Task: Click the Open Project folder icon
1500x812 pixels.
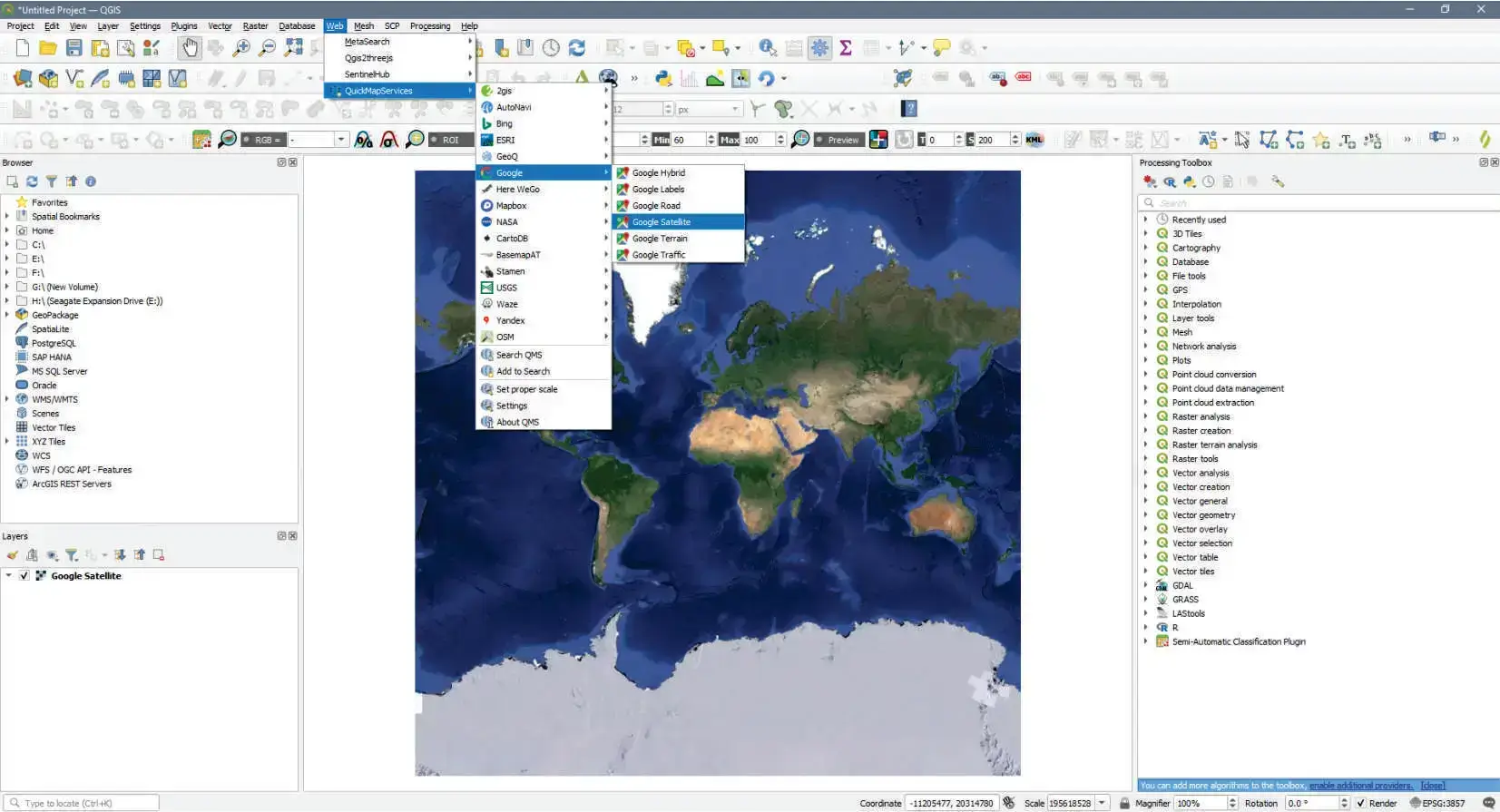Action: click(x=48, y=48)
